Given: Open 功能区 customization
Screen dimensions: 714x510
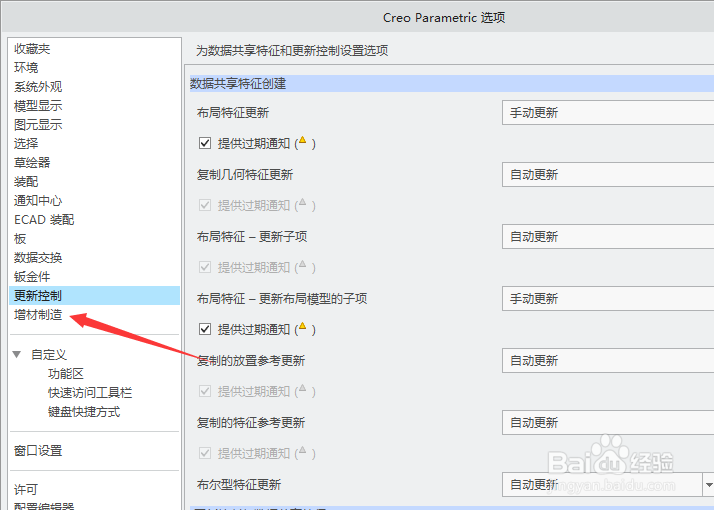Looking at the screenshot, I should pos(66,374).
